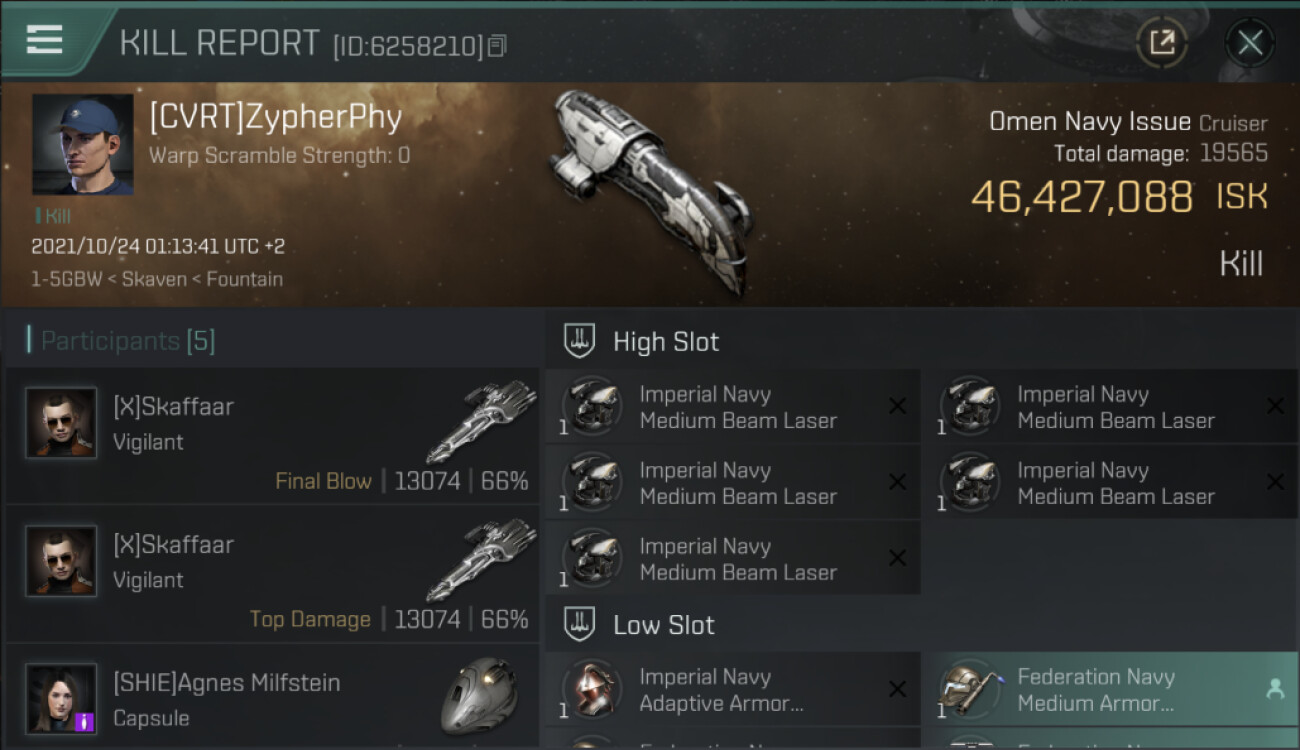Click the share kill report icon
Image resolution: width=1300 pixels, height=750 pixels.
coord(1162,43)
